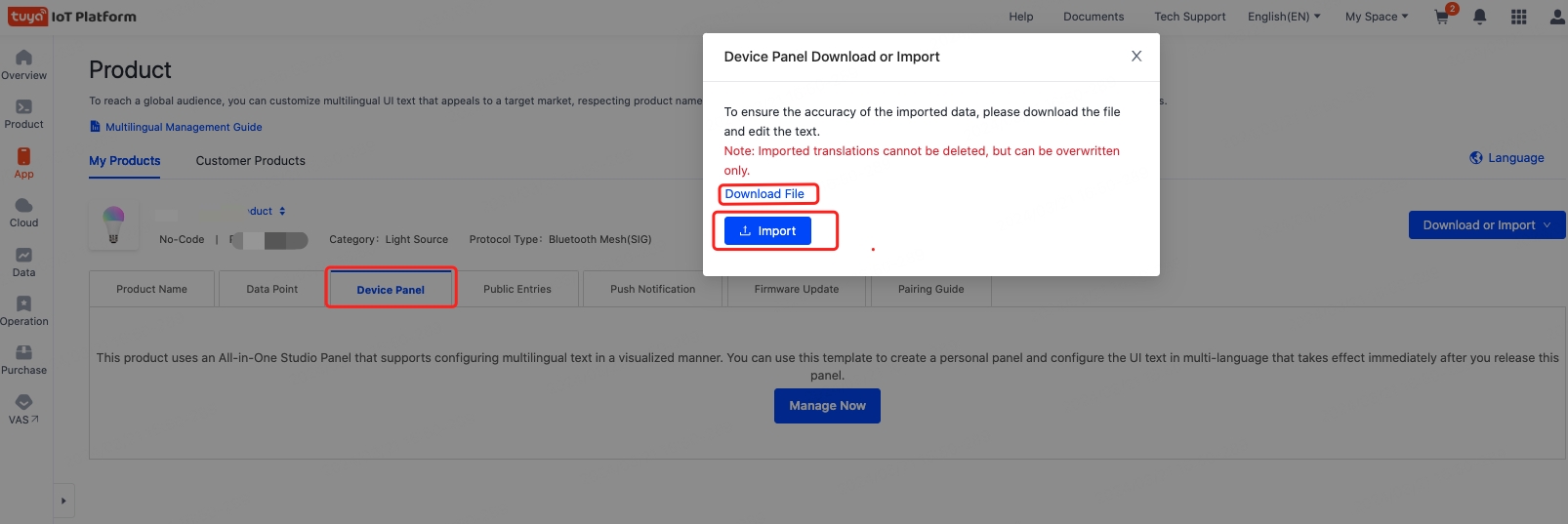The image size is (1568, 524).
Task: Open the Cloud sidebar icon
Action: tap(23, 206)
